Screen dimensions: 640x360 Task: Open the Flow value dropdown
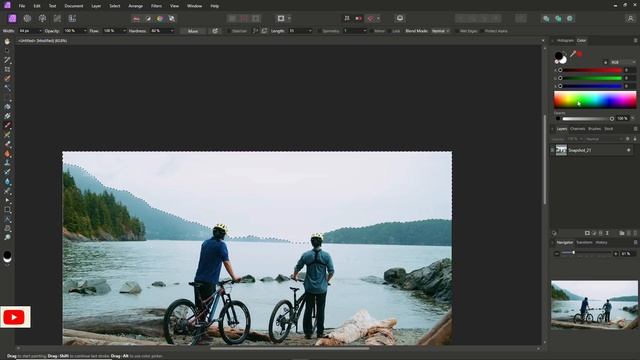point(124,31)
